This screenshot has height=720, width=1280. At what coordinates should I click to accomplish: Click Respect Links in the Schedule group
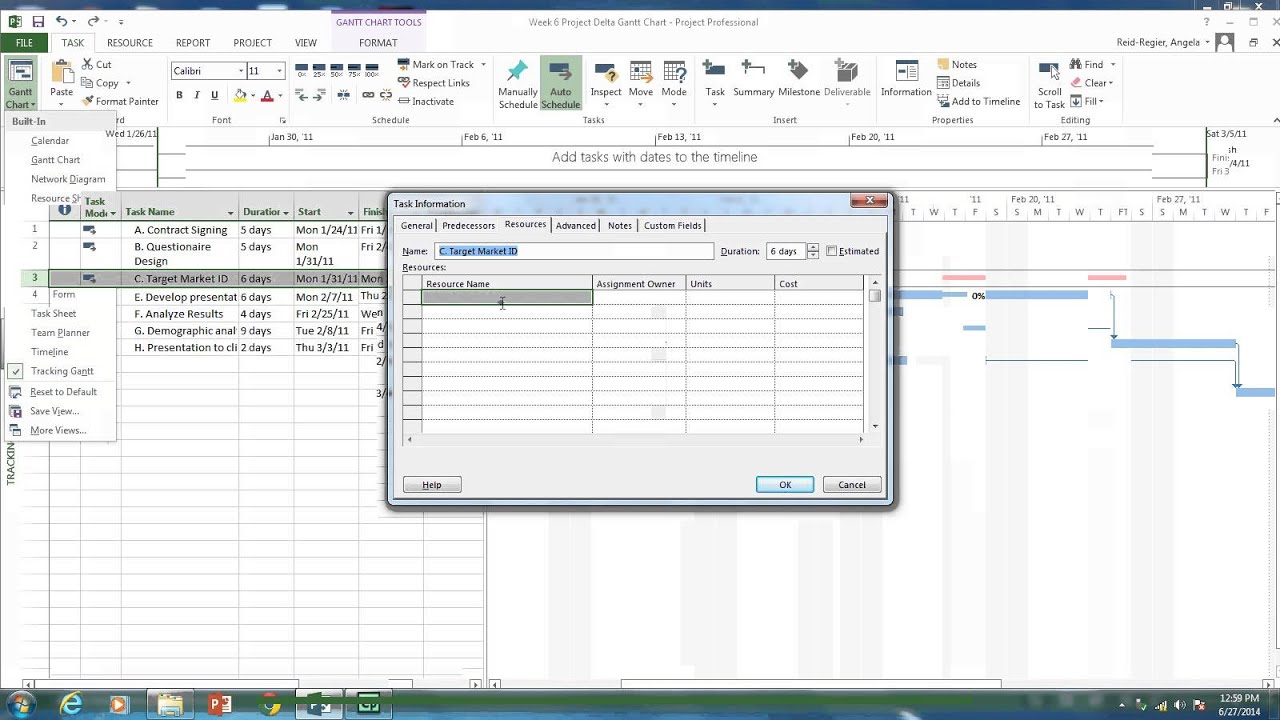(x=433, y=83)
